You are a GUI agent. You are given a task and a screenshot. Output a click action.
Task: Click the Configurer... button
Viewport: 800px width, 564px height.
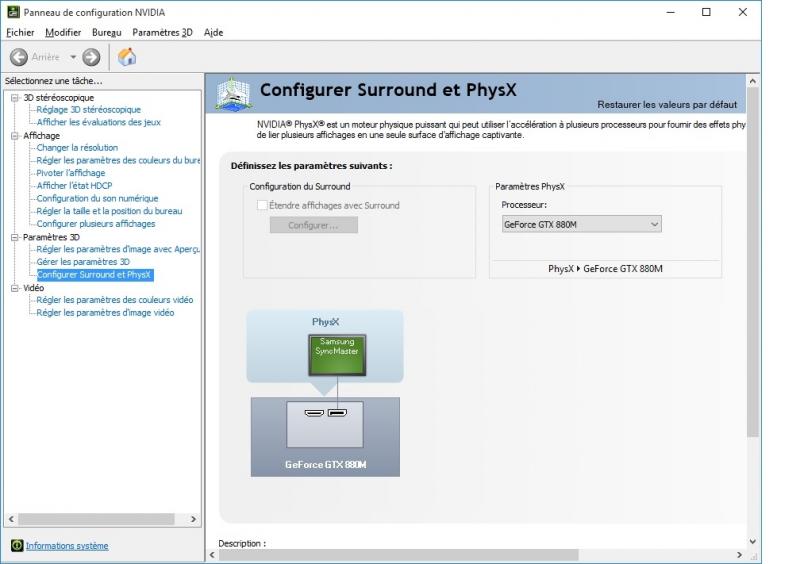tap(314, 225)
